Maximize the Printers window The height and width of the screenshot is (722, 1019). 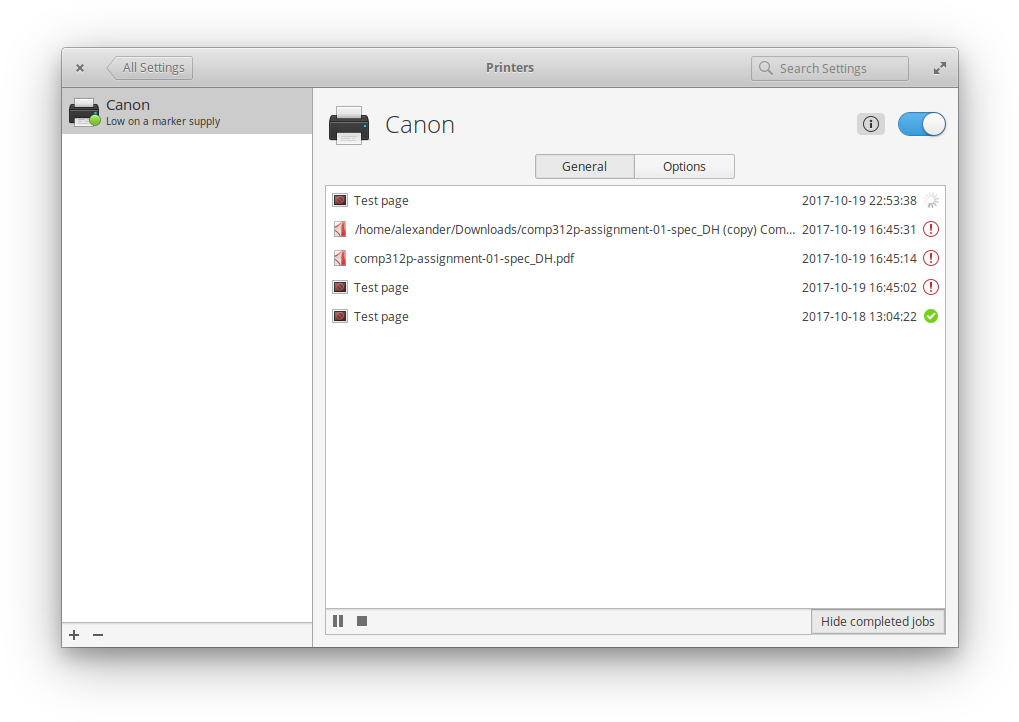click(940, 68)
